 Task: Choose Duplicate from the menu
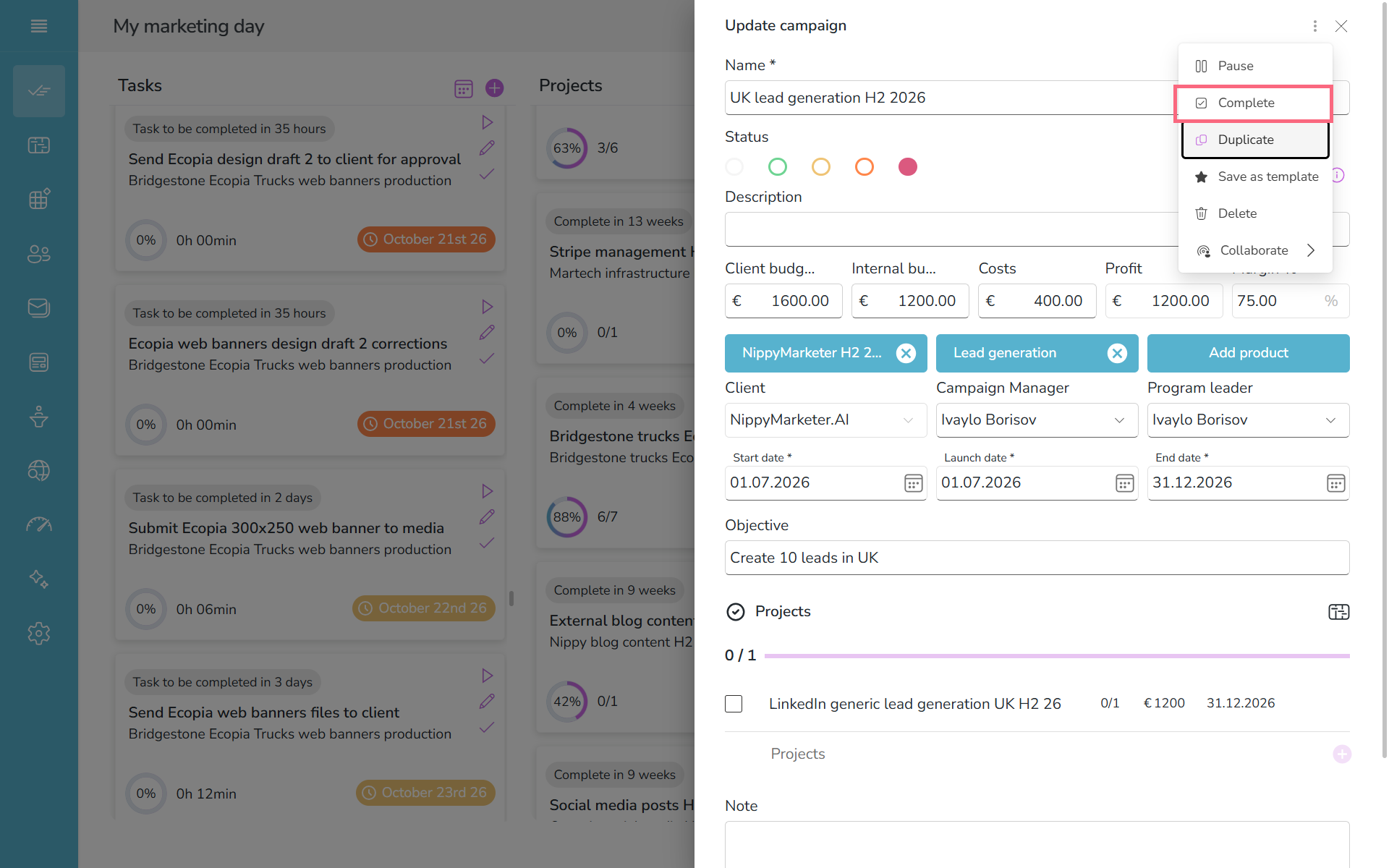[1254, 140]
